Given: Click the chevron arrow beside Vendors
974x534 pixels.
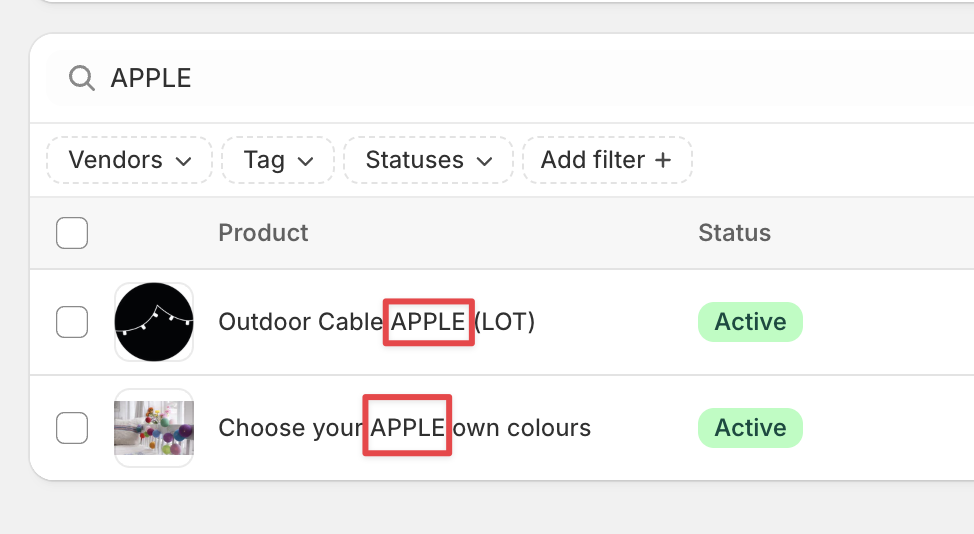Looking at the screenshot, I should [184, 161].
